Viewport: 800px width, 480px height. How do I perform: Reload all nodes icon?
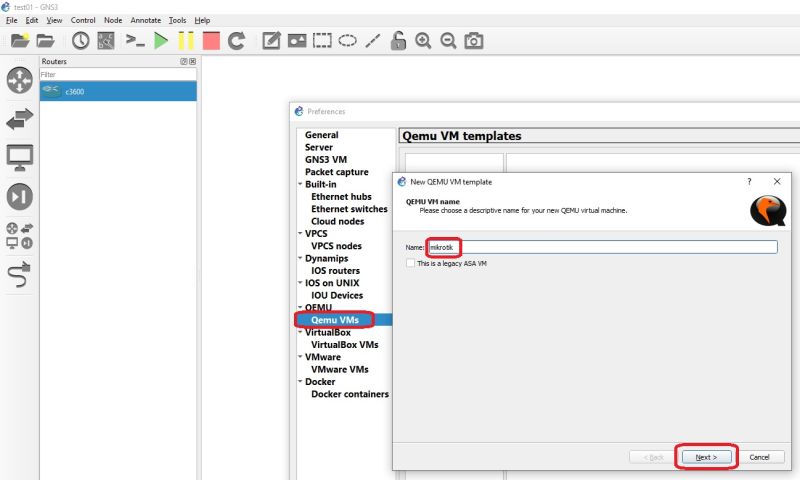(236, 41)
